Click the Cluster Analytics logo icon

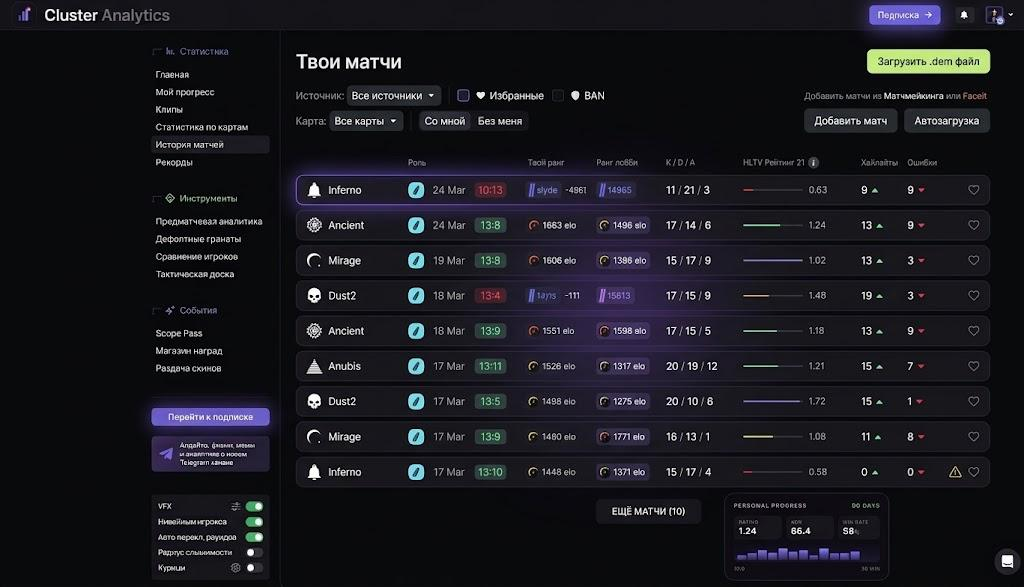(x=24, y=14)
